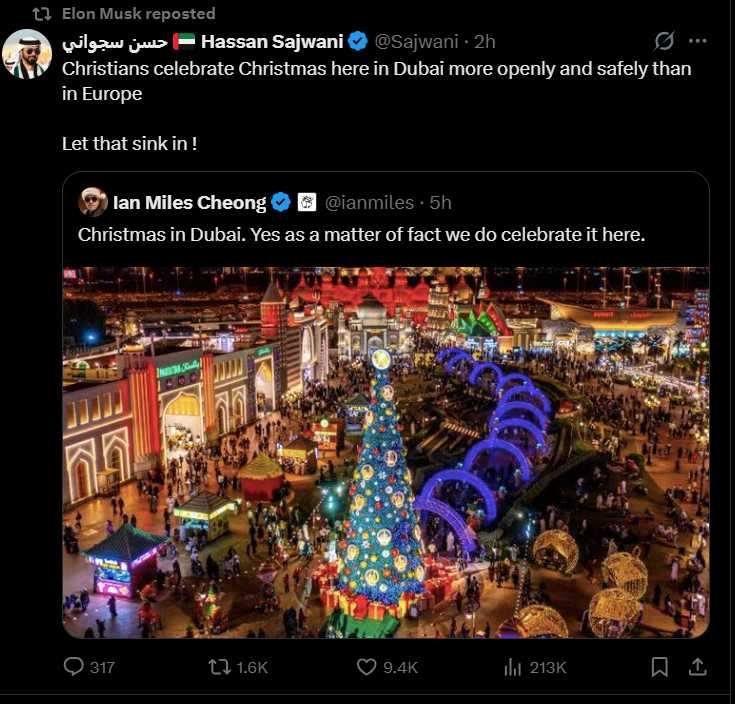Open the Dubai Christmas tree photo
735x704 pixels.
coord(386,452)
